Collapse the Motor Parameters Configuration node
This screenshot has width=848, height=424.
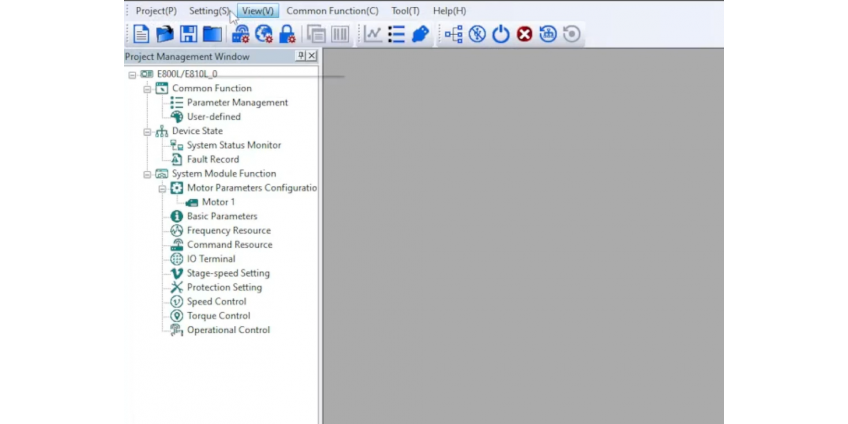pyautogui.click(x=162, y=188)
